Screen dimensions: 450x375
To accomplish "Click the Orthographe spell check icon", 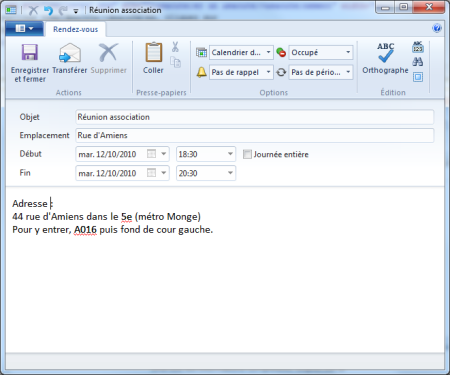I will tap(385, 53).
